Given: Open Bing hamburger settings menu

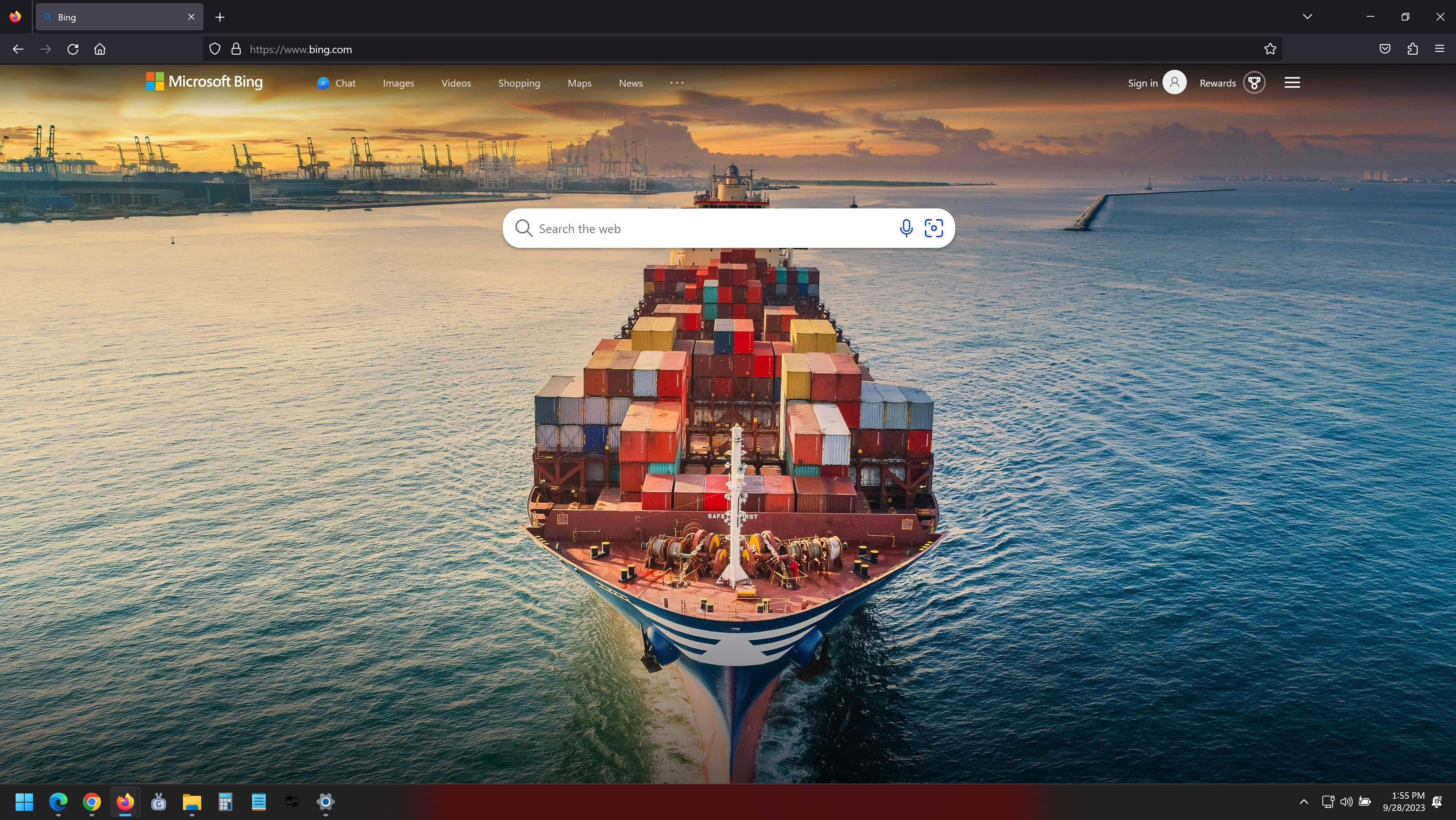Looking at the screenshot, I should point(1292,83).
